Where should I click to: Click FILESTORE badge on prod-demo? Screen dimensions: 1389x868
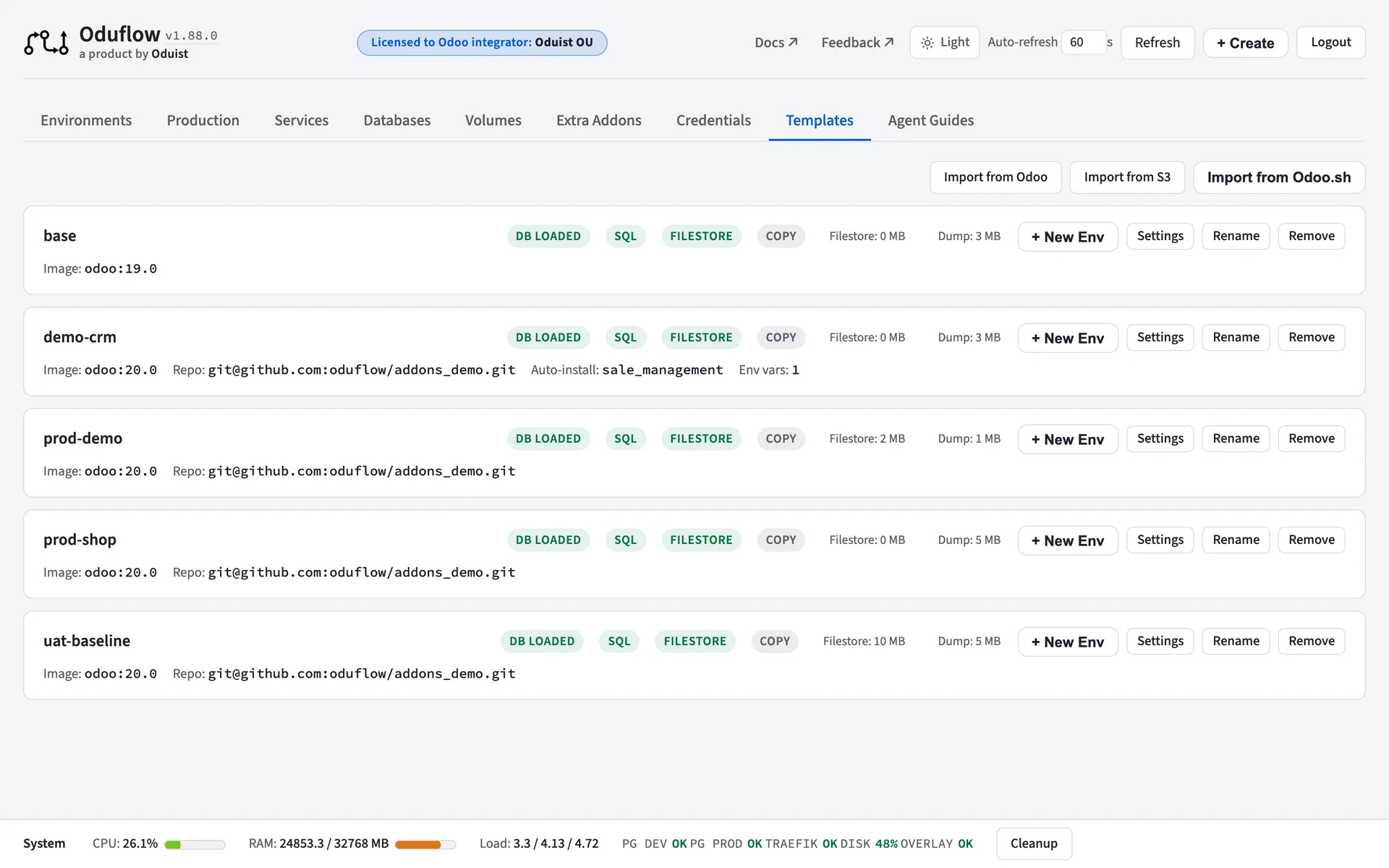point(701,438)
